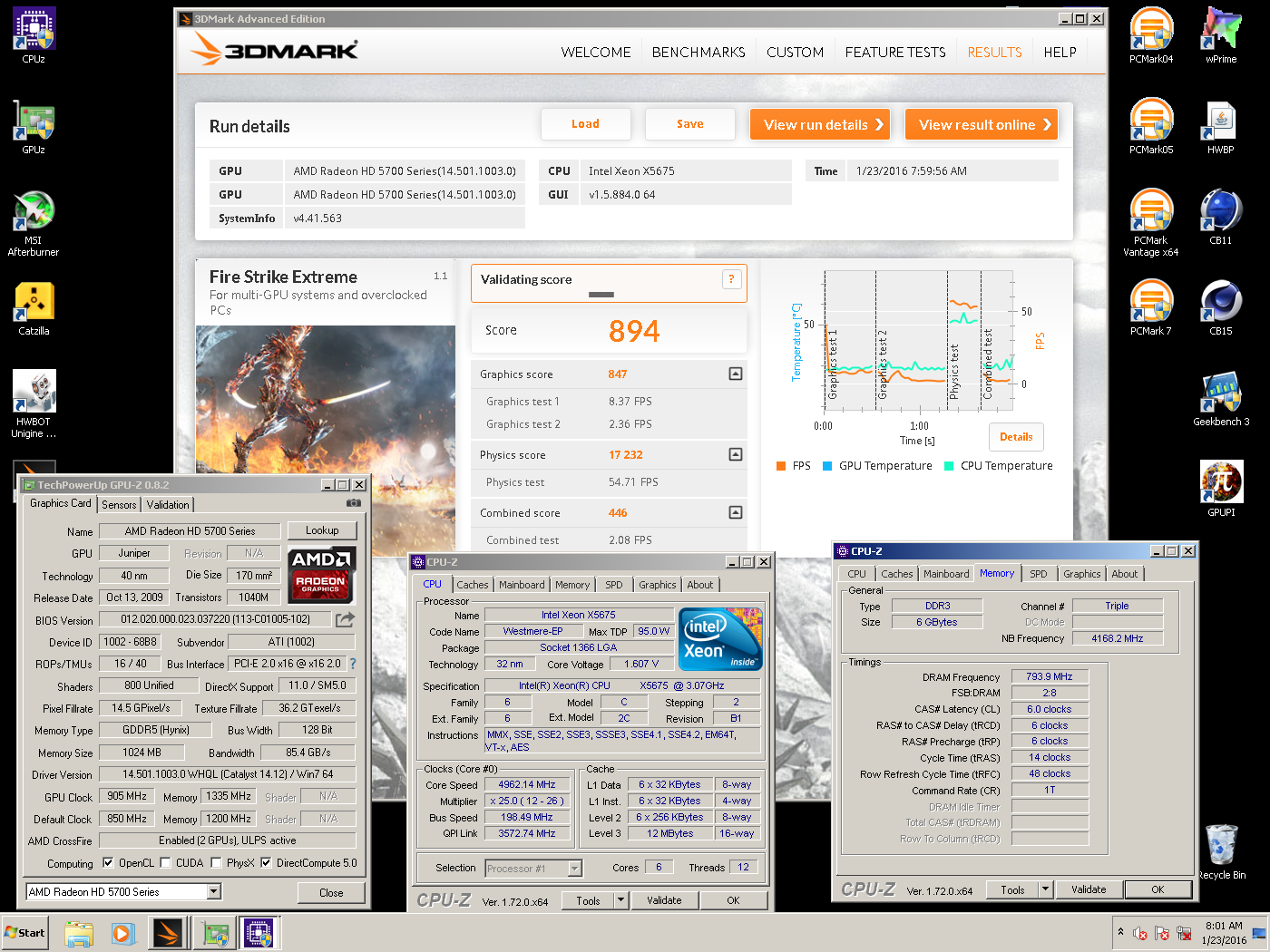1270x952 pixels.
Task: Launch MSI Afterburner desktop icon
Action: (x=34, y=224)
